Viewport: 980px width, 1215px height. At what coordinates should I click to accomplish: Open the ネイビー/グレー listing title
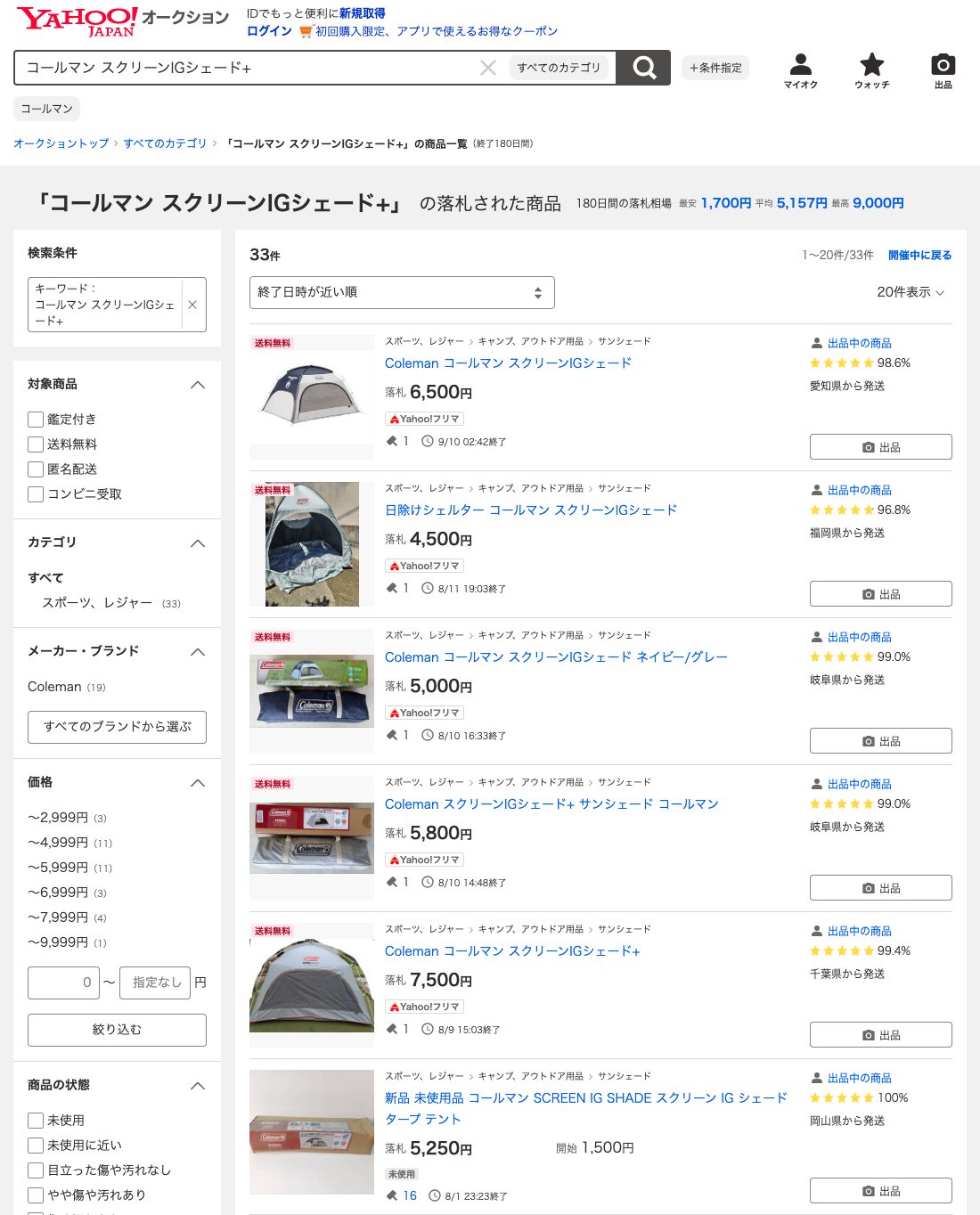(x=556, y=657)
